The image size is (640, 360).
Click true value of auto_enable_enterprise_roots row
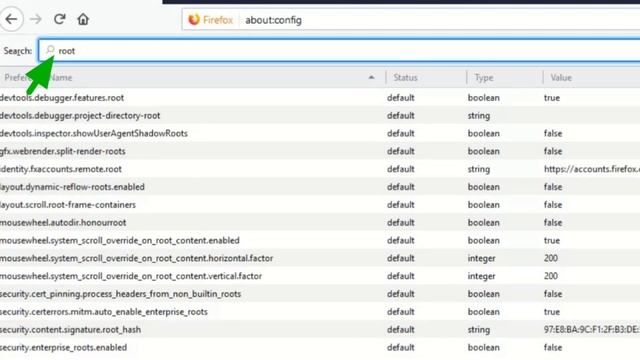(551, 312)
